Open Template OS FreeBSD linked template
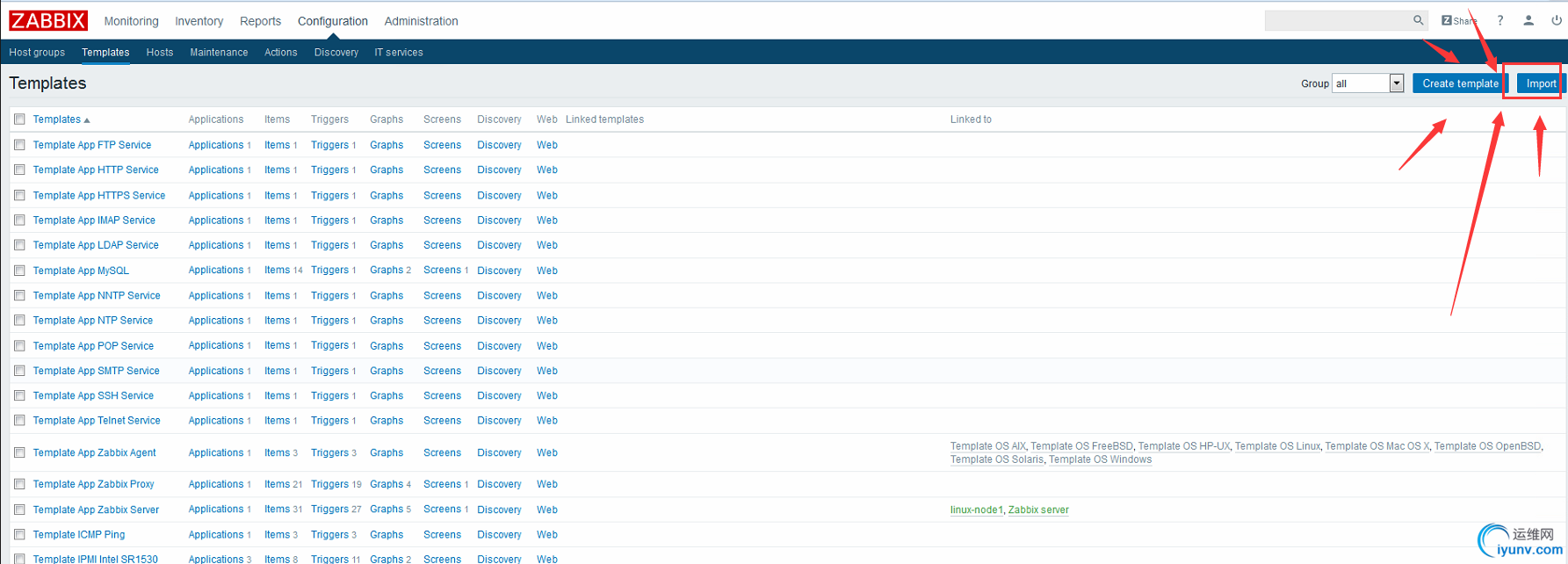 click(1081, 446)
